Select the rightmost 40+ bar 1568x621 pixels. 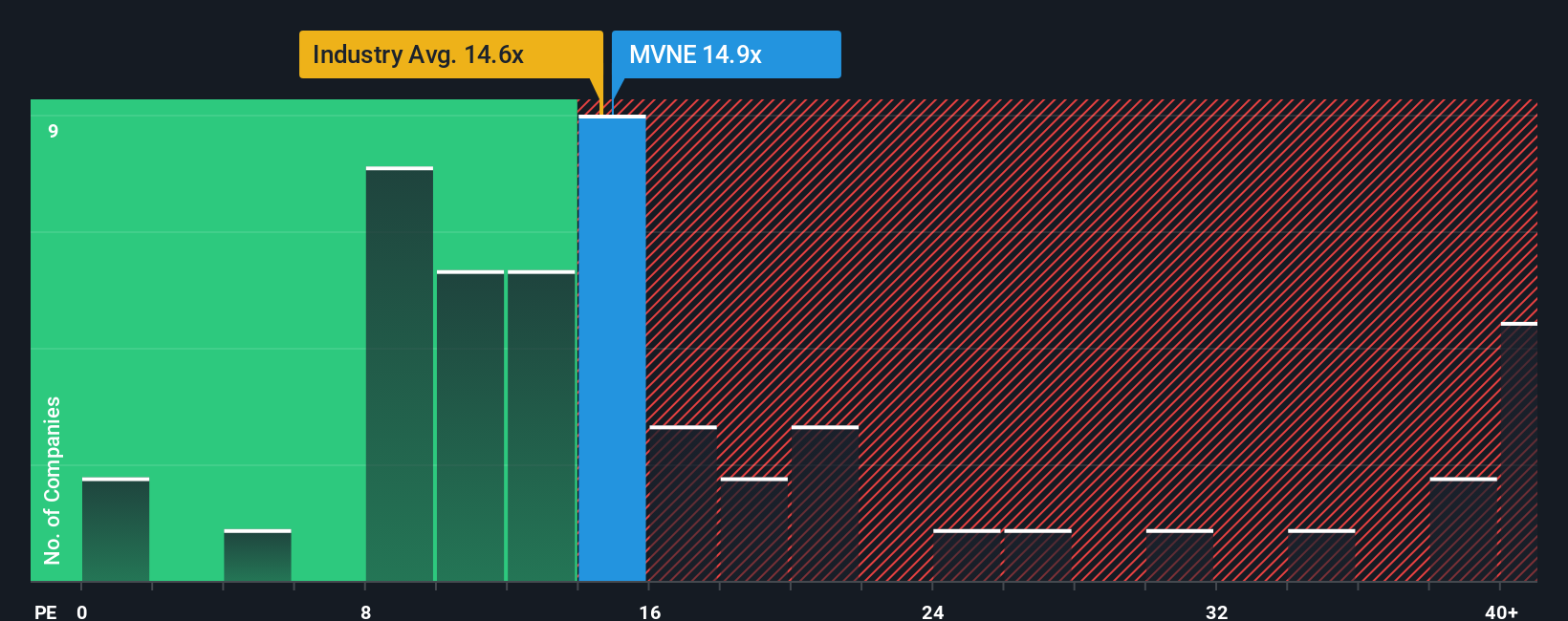click(x=1519, y=452)
